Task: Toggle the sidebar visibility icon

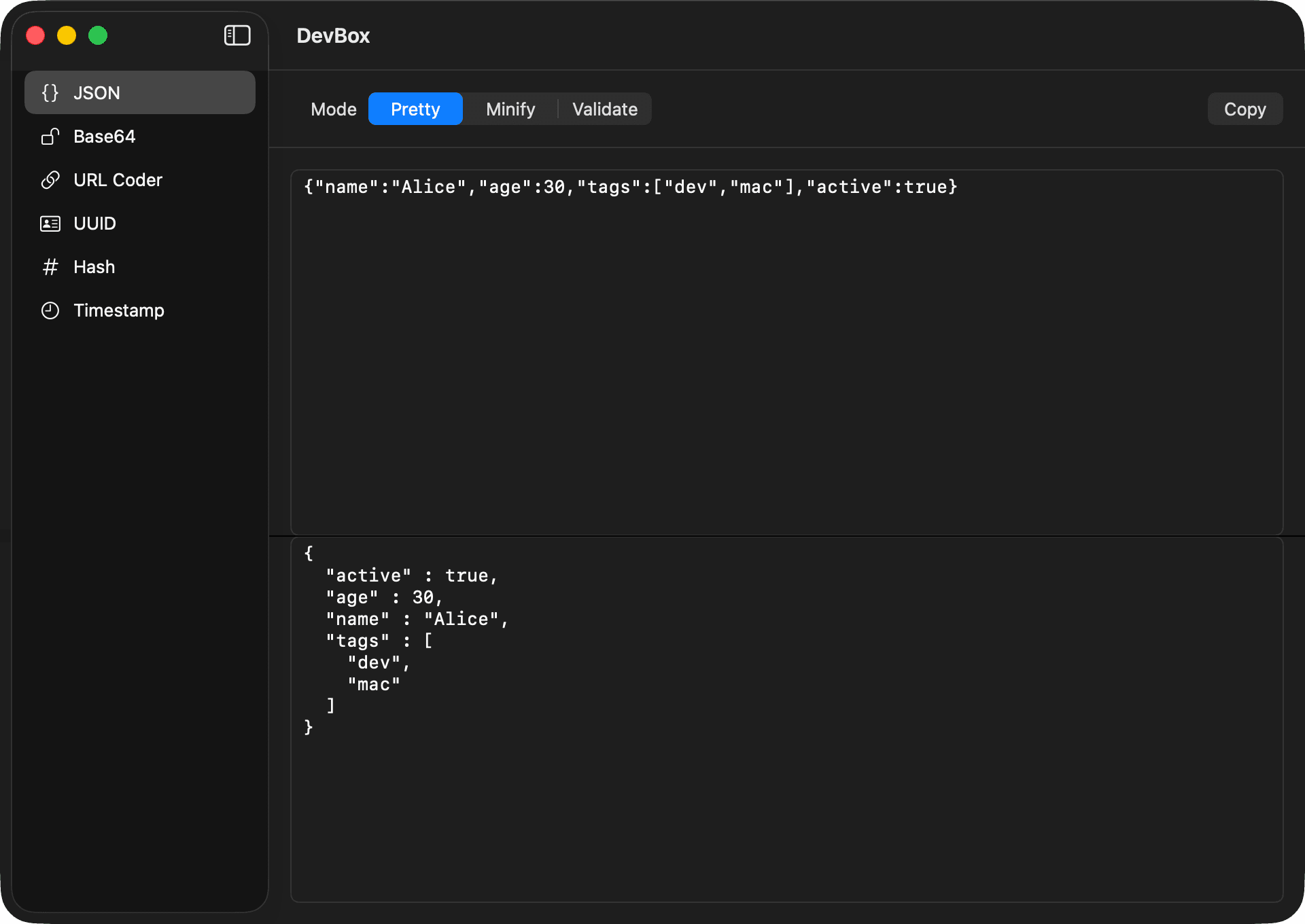Action: coord(237,35)
